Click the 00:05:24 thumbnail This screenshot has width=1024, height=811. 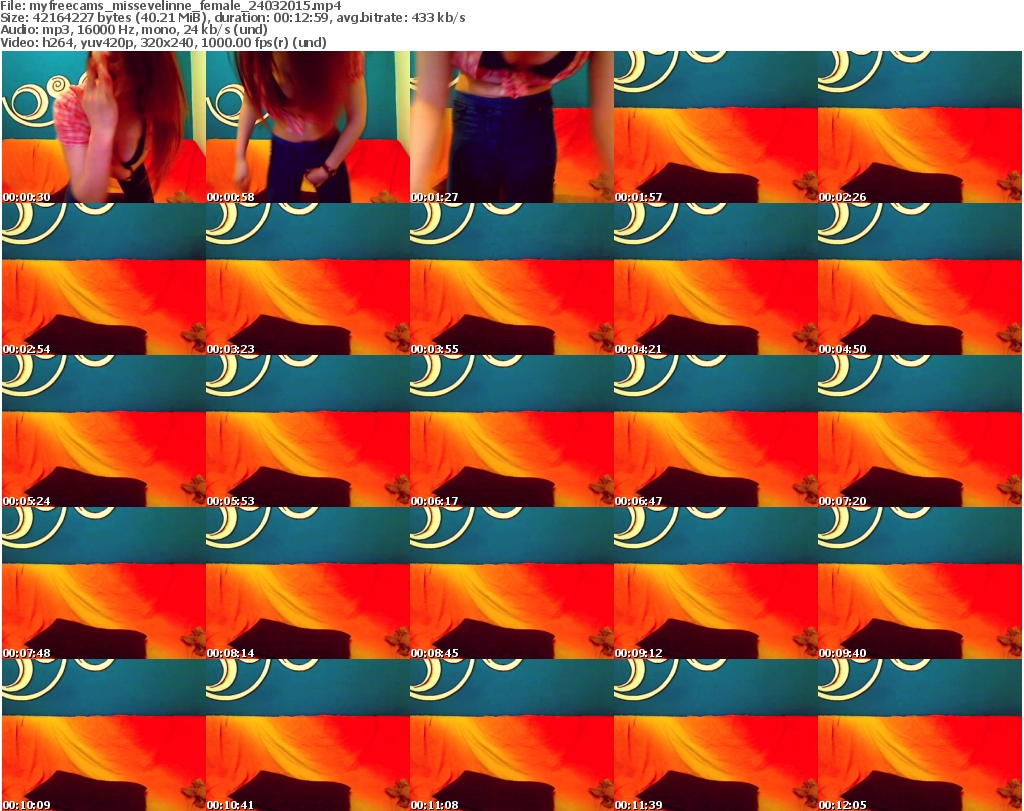(104, 431)
